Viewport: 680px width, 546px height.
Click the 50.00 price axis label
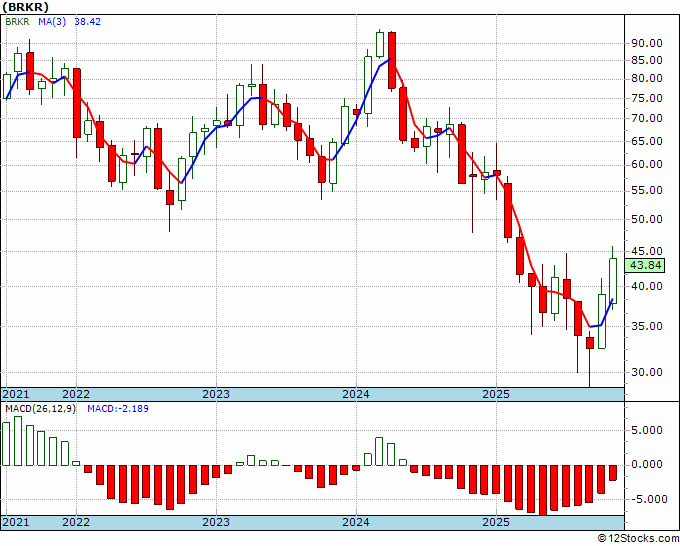pos(647,219)
